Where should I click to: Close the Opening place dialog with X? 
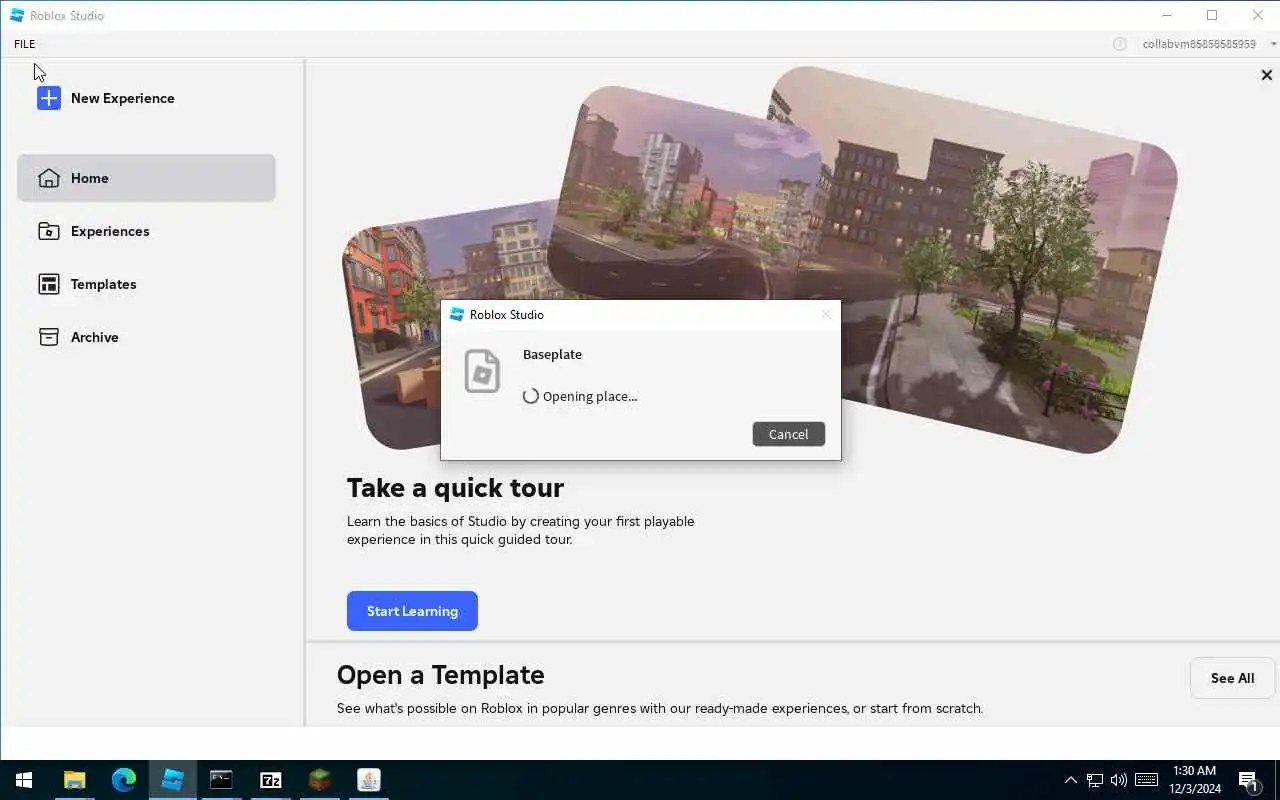(x=826, y=314)
